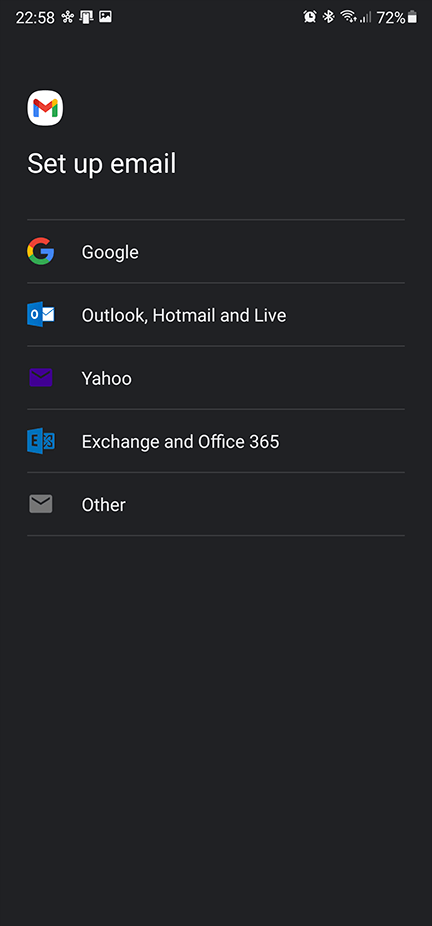The height and width of the screenshot is (926, 432).
Task: Choose Exchange and Office 365
Action: pyautogui.click(x=216, y=441)
